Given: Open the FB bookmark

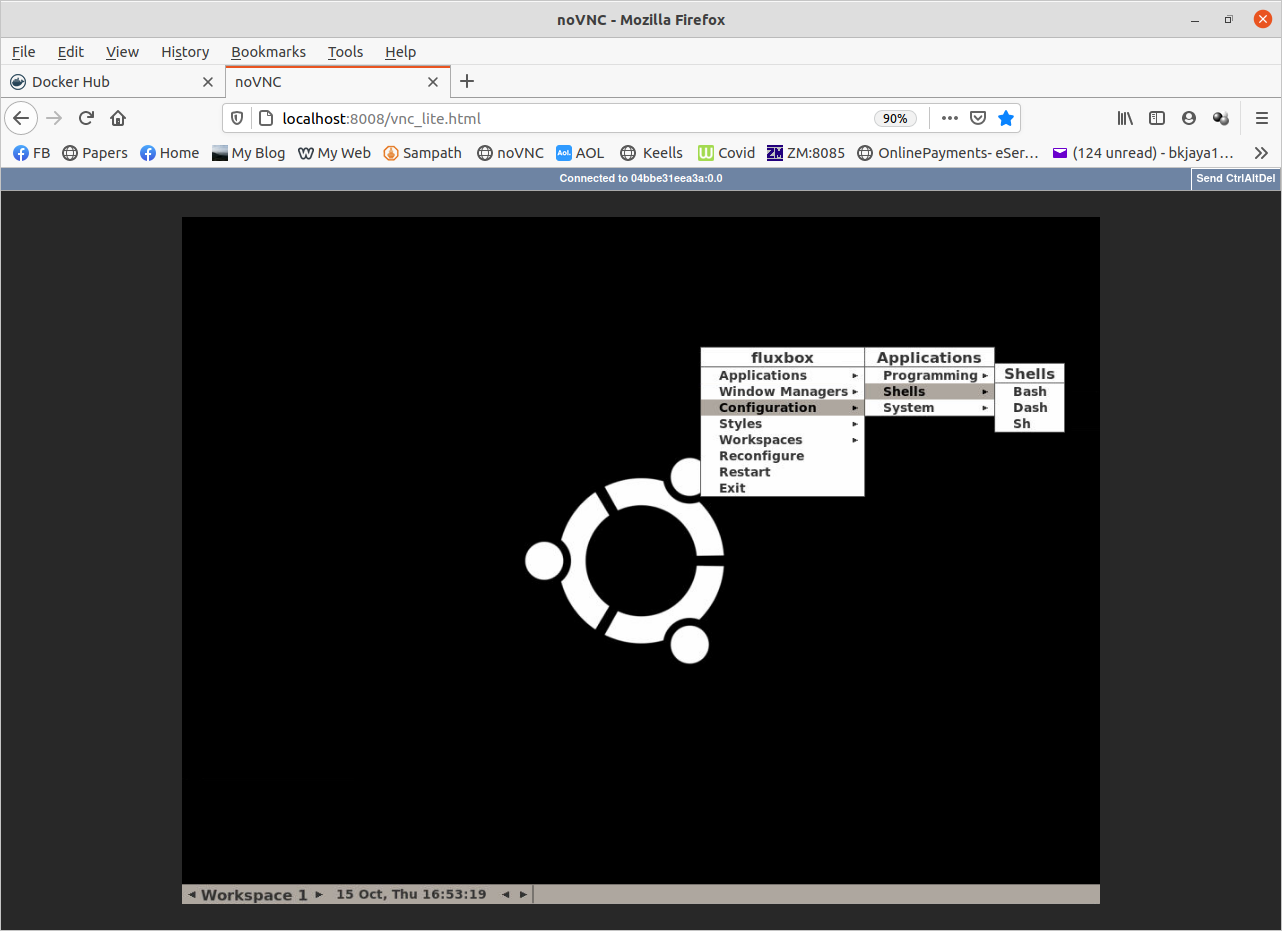Looking at the screenshot, I should point(31,153).
